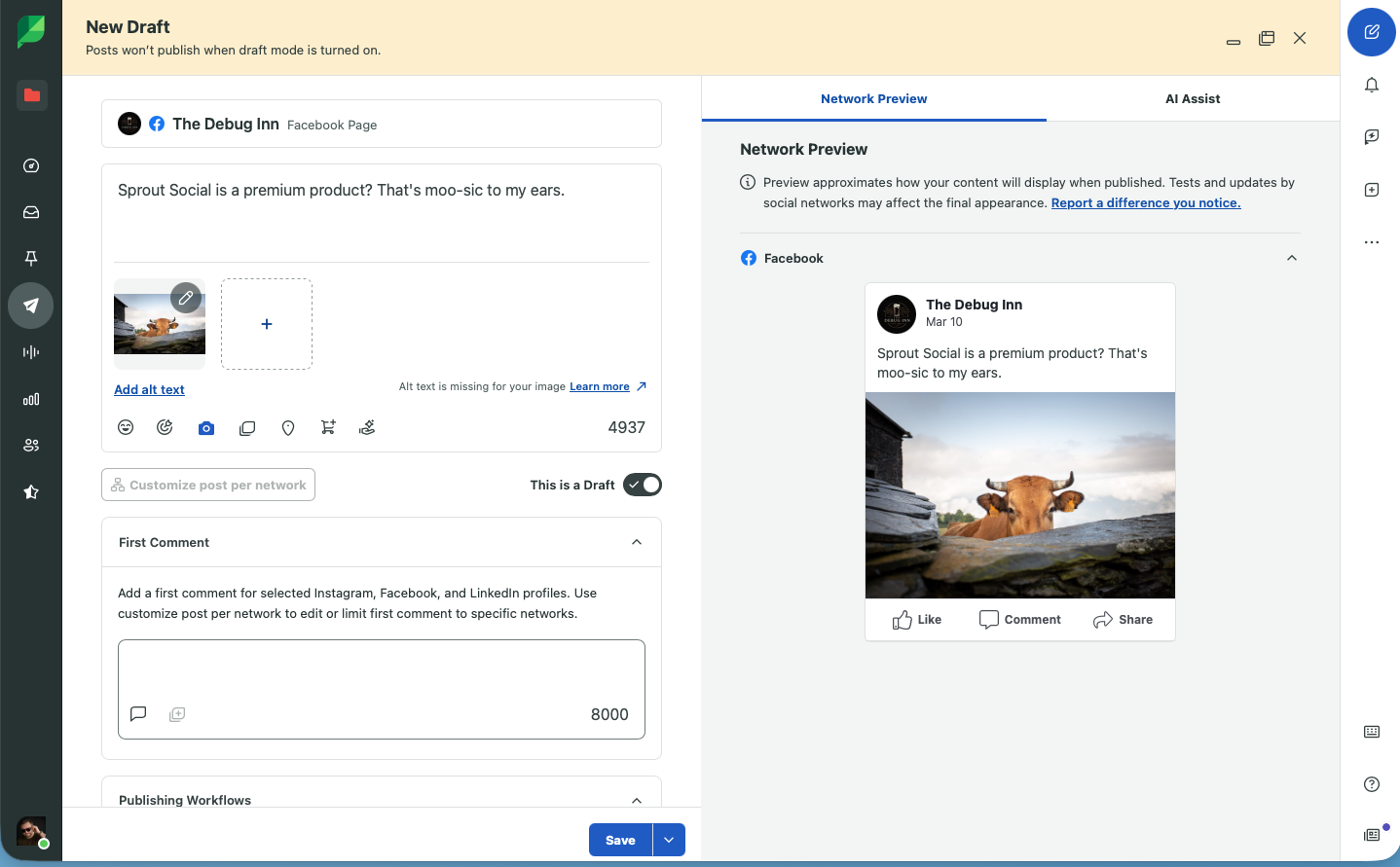Open the Listening waveform icon in sidebar
This screenshot has width=1400, height=867.
[30, 352]
